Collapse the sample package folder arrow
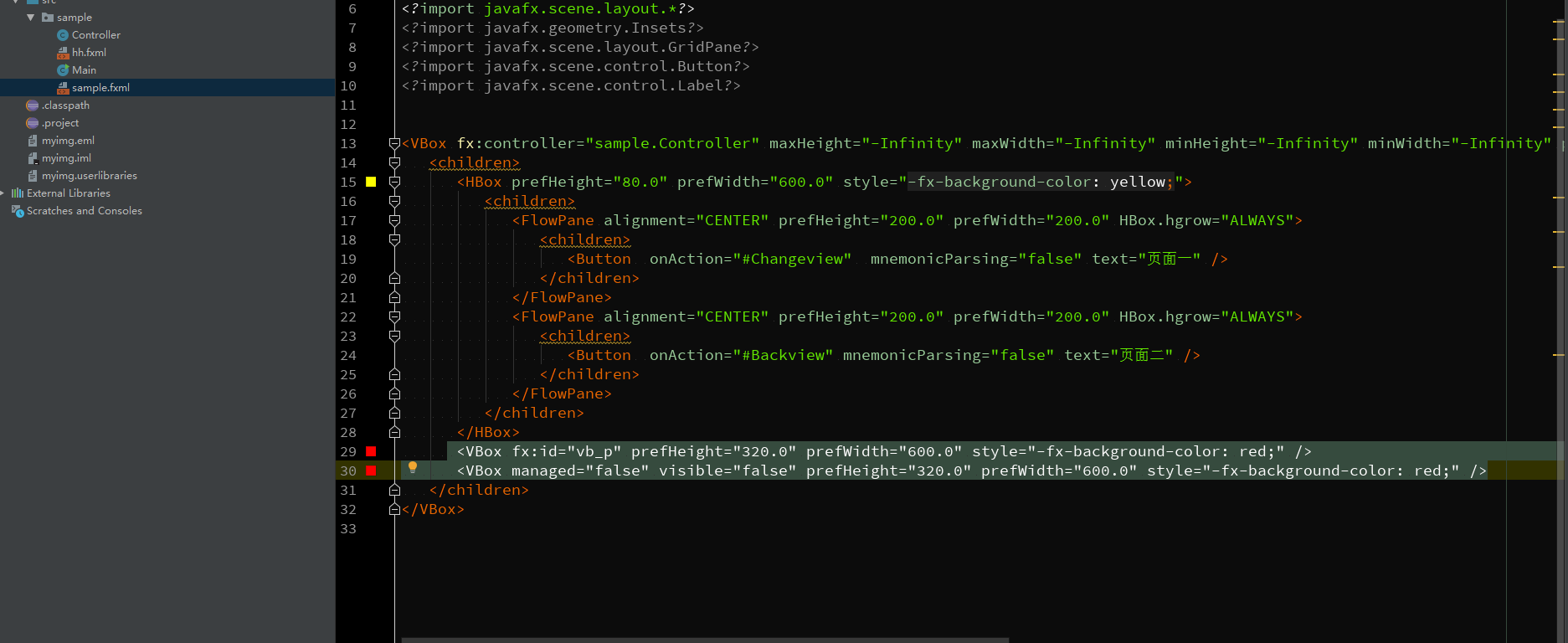Viewport: 1568px width, 643px height. point(31,18)
